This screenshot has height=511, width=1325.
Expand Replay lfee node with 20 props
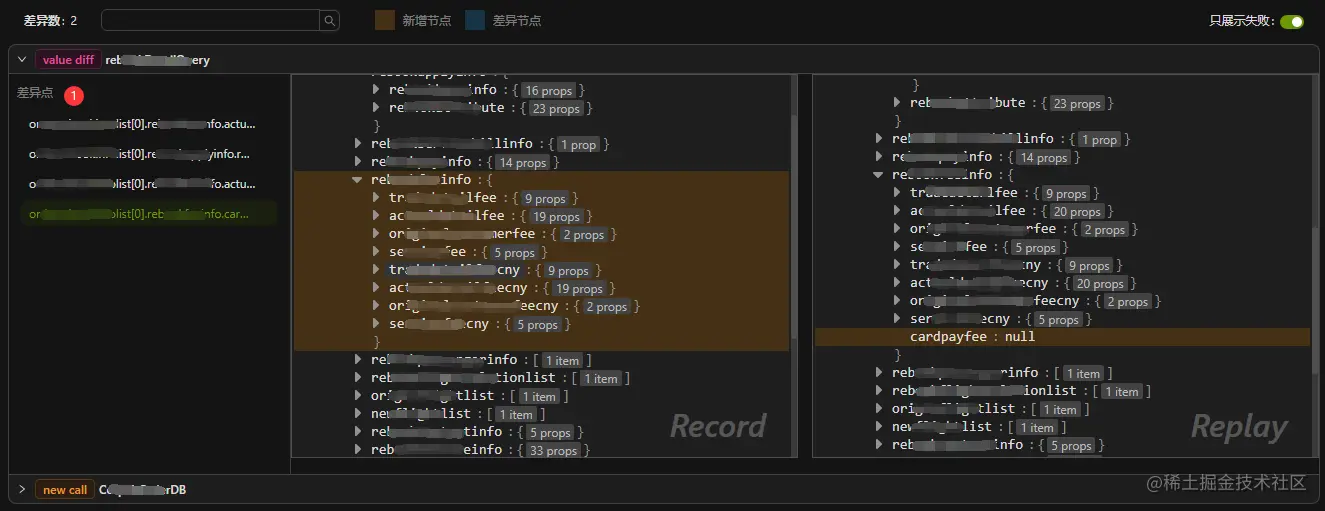[897, 211]
